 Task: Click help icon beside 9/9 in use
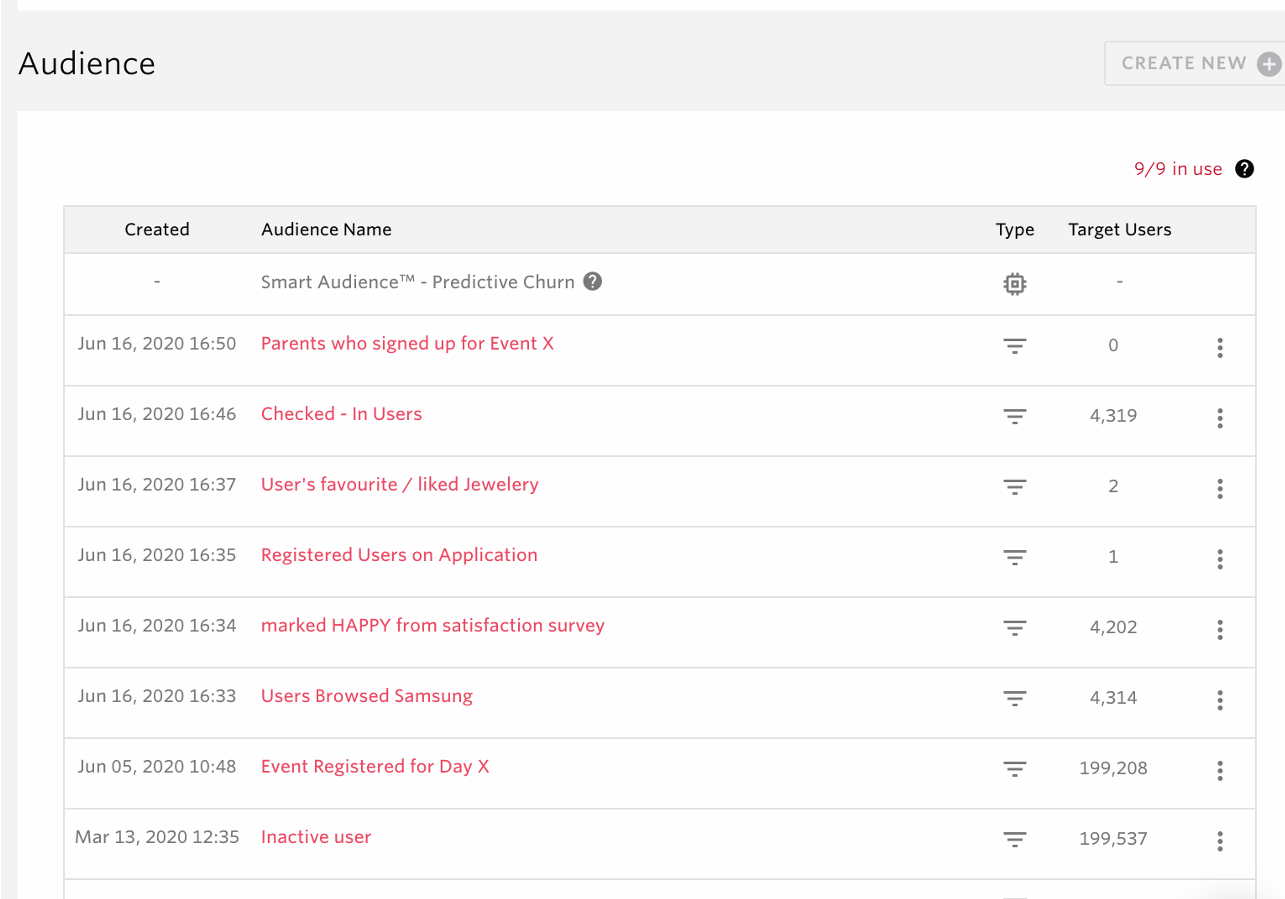(1244, 169)
